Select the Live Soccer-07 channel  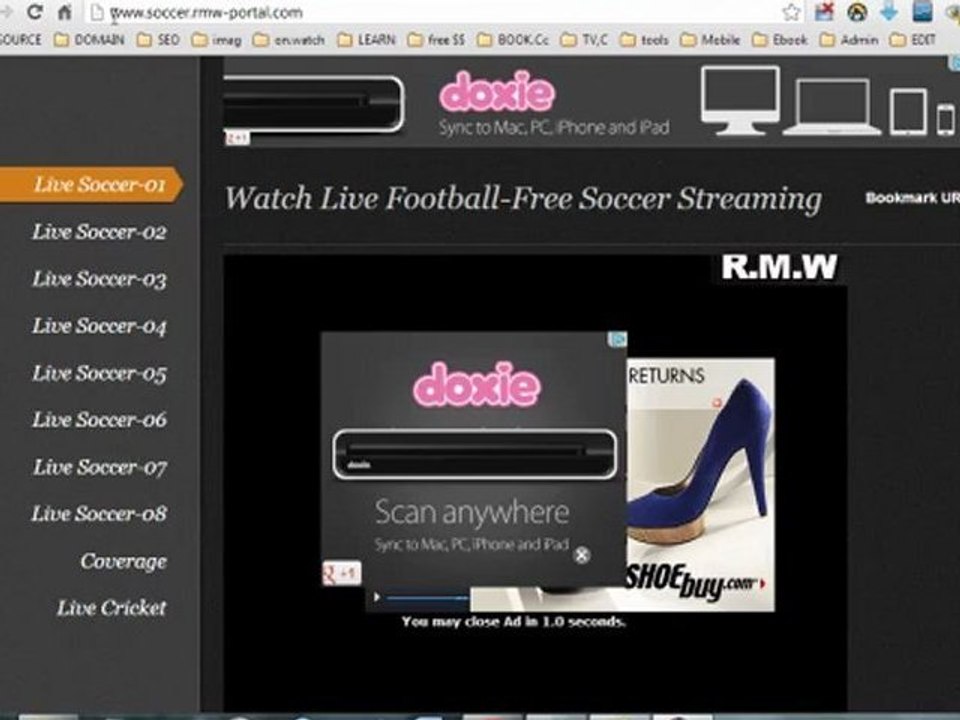pos(99,467)
